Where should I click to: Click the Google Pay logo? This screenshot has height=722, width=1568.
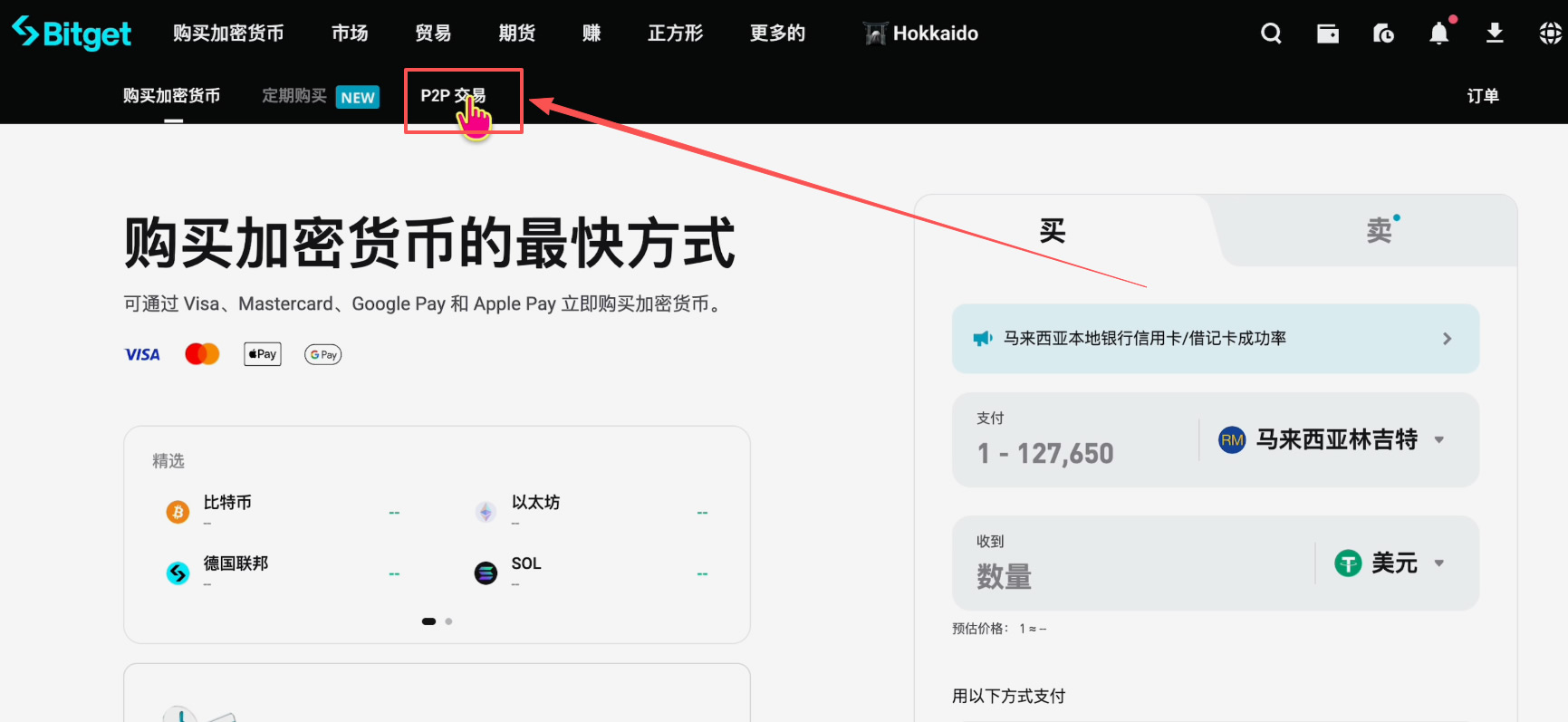322,354
